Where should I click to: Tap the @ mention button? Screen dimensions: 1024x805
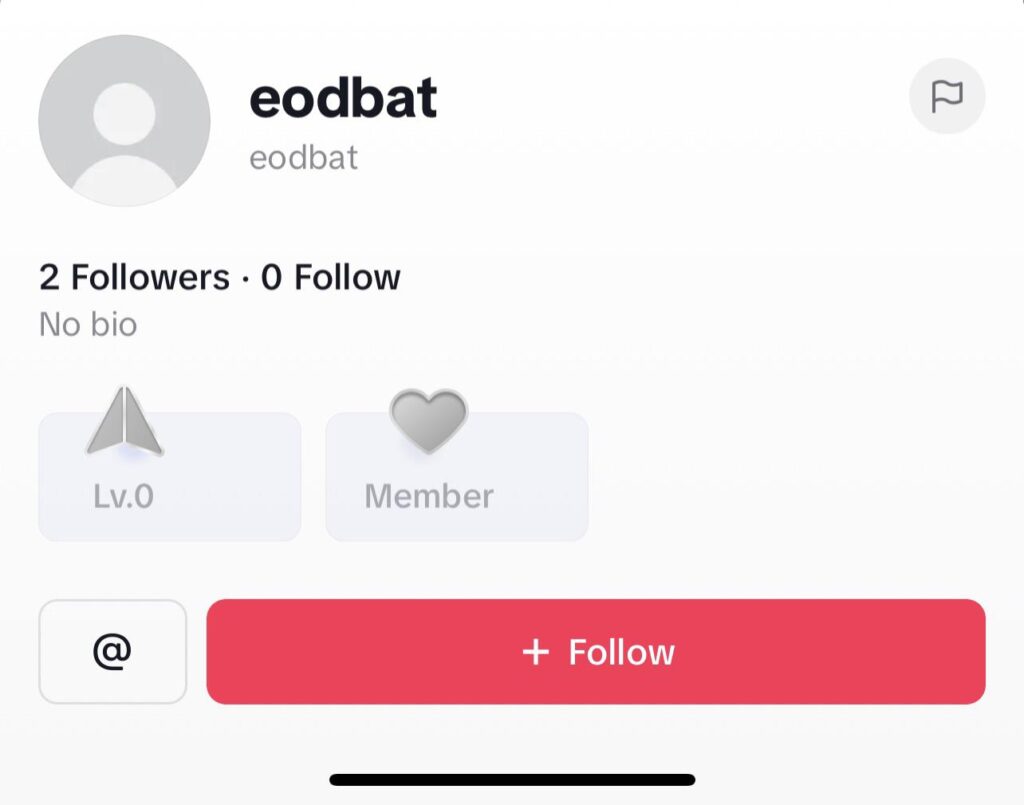pyautogui.click(x=112, y=652)
